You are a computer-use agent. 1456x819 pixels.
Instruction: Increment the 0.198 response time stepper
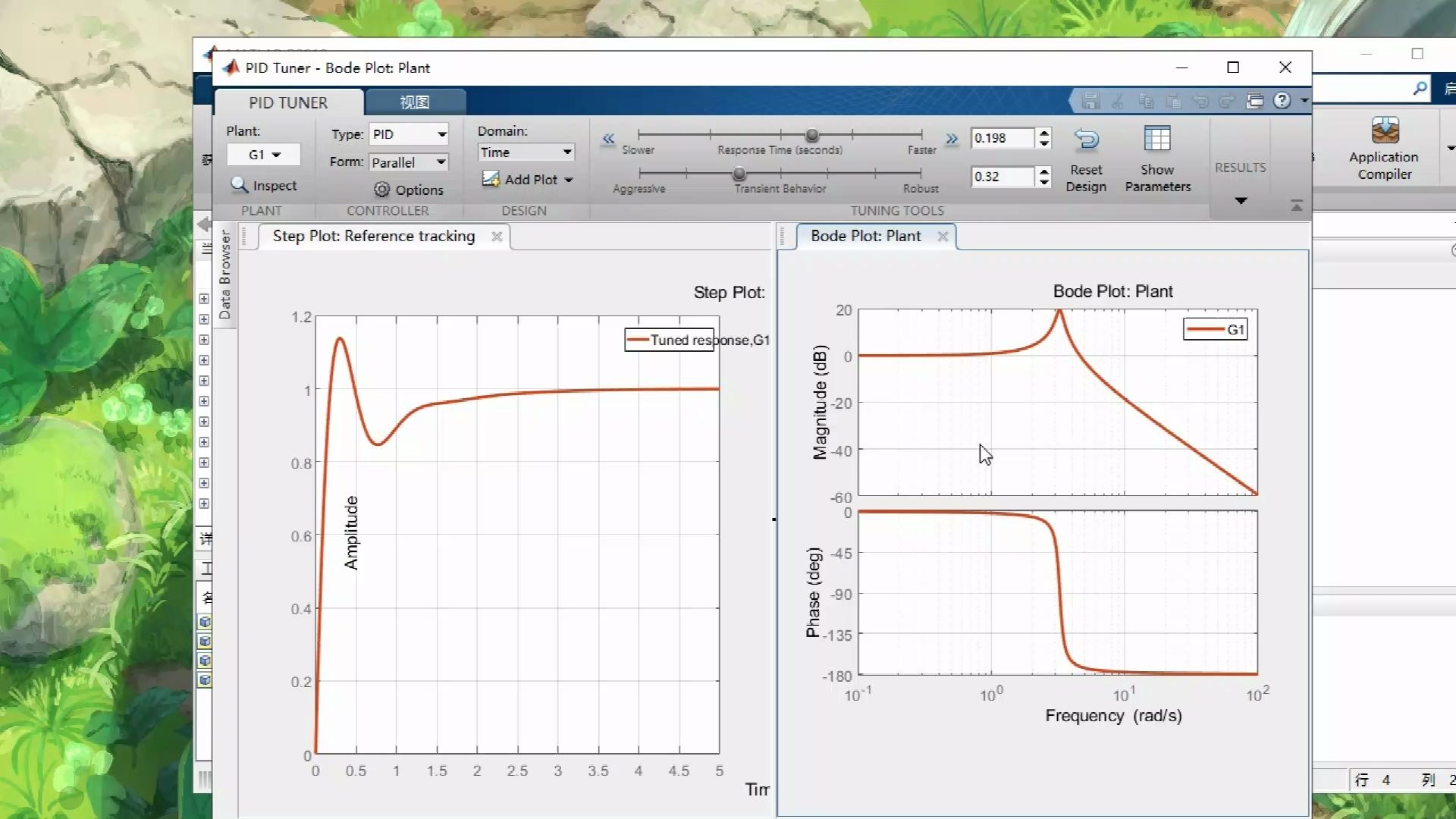1044,133
